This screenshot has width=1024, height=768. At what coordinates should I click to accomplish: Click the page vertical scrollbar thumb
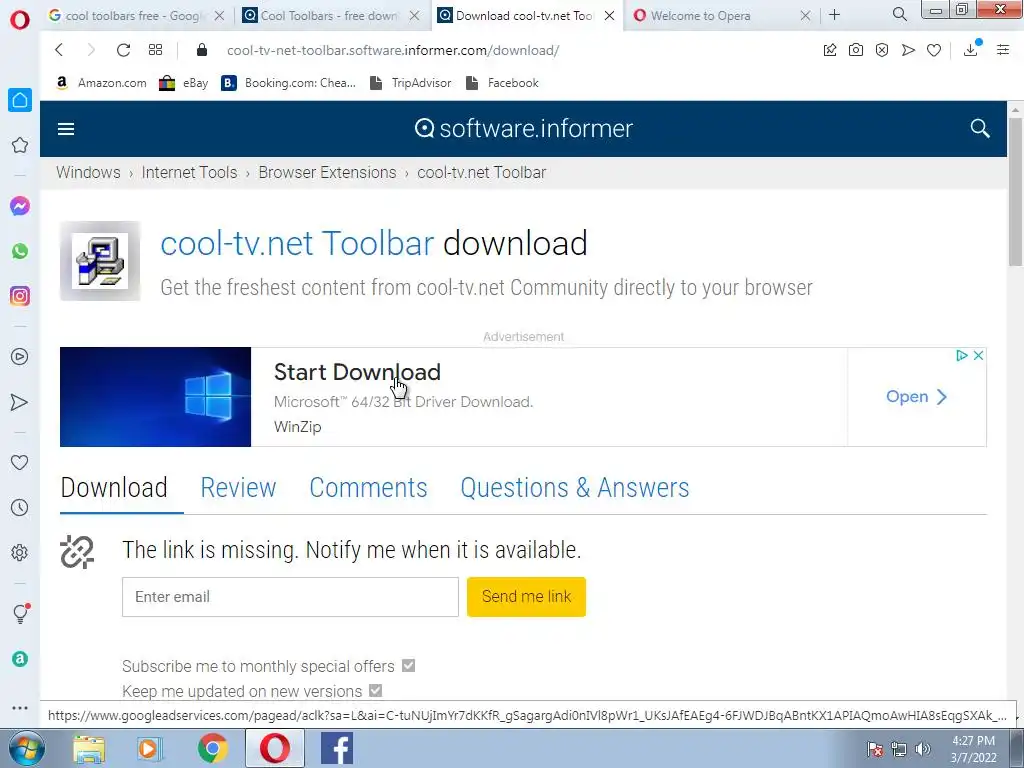[x=1015, y=193]
